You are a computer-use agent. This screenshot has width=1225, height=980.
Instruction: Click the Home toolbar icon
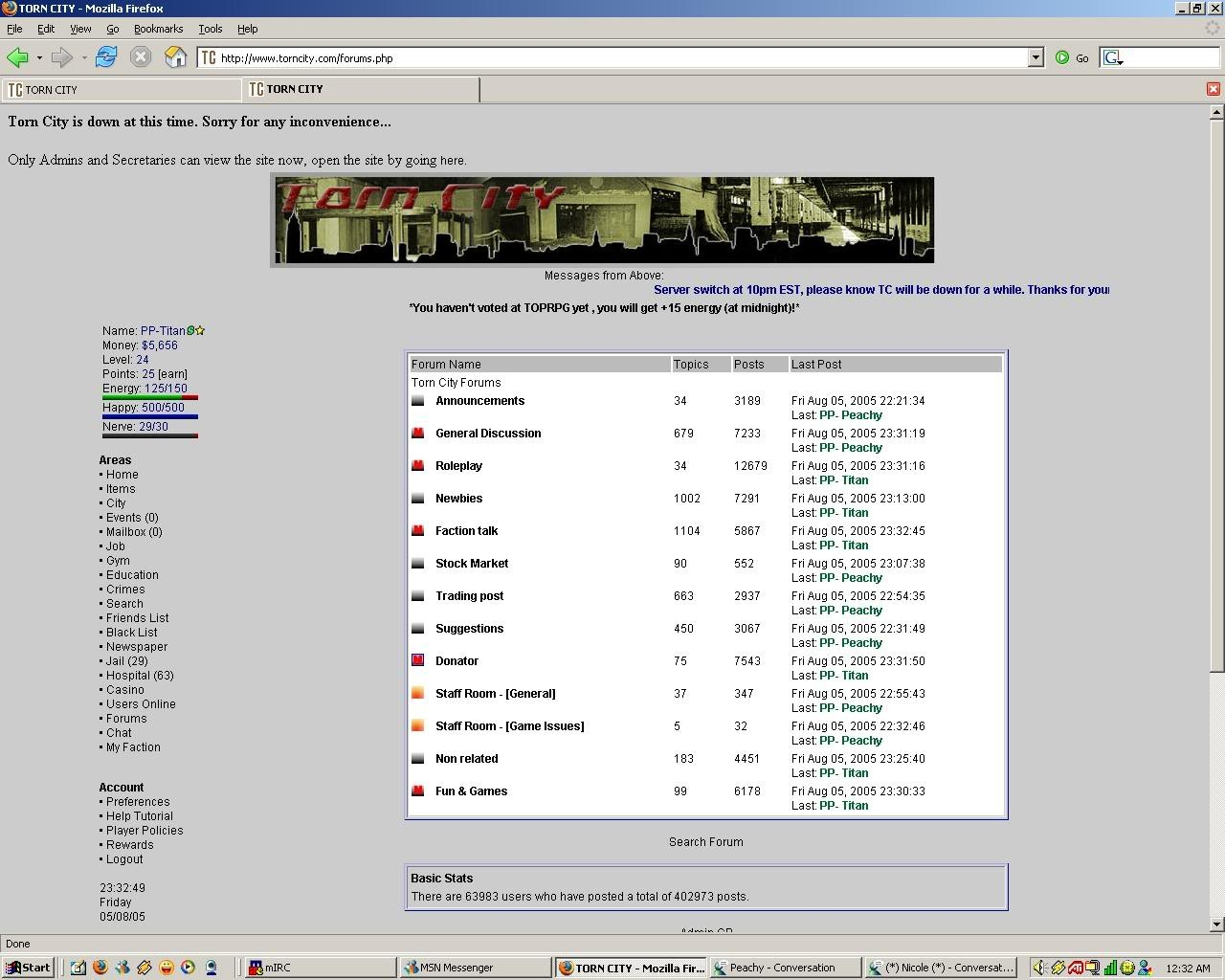[175, 57]
